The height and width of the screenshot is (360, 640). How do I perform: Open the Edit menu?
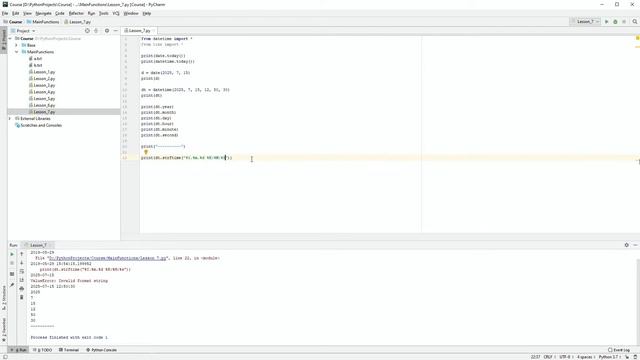click(x=16, y=13)
